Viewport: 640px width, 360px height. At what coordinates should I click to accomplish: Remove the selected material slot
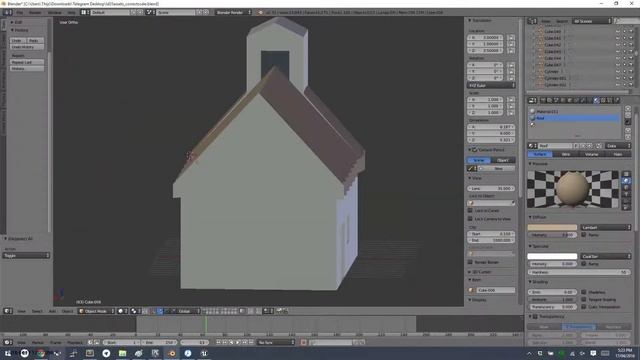tap(628, 116)
